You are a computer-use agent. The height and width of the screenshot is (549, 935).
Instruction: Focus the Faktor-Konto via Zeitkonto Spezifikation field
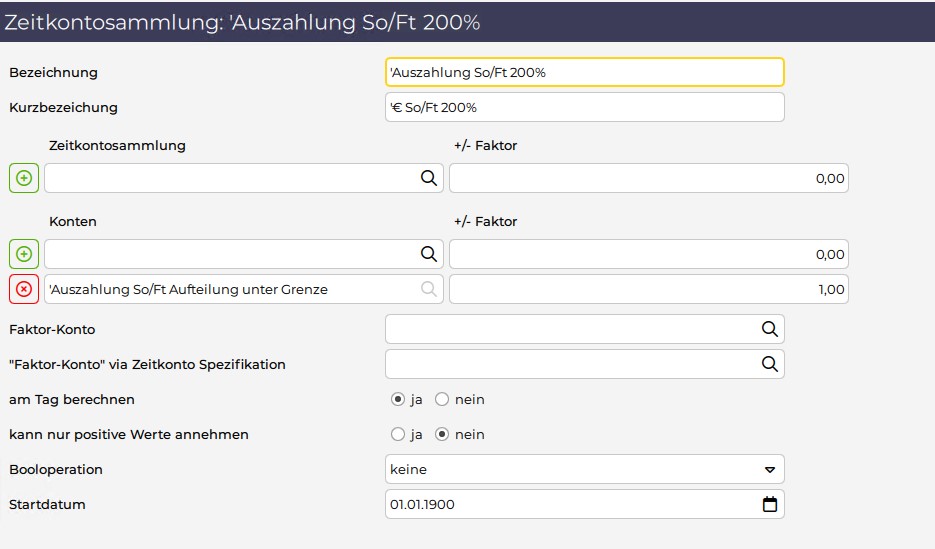(584, 364)
